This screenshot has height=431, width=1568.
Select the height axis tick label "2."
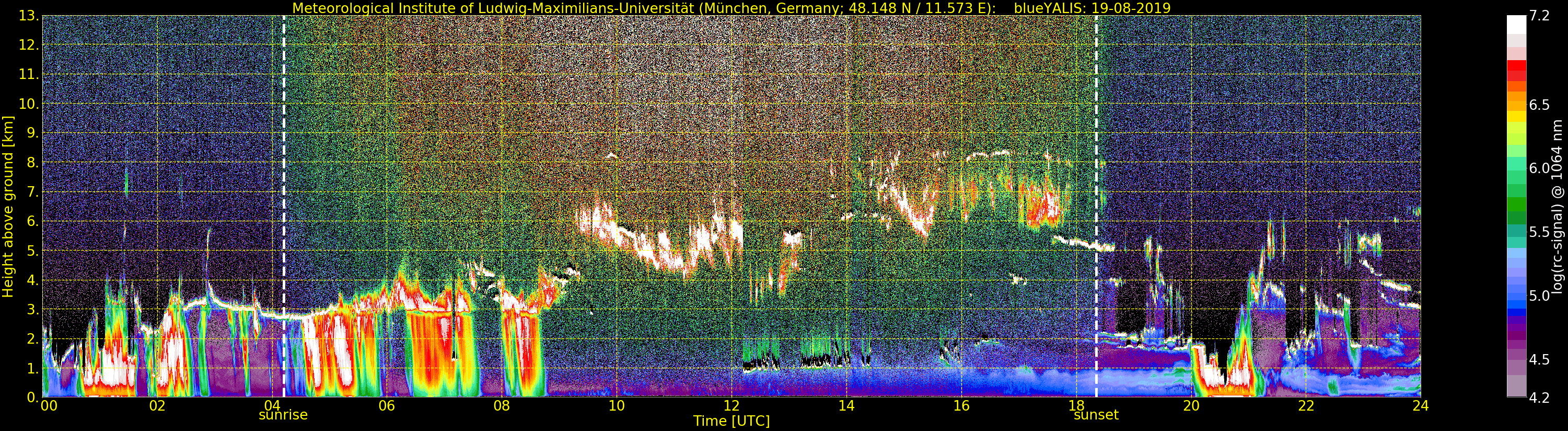[32, 339]
